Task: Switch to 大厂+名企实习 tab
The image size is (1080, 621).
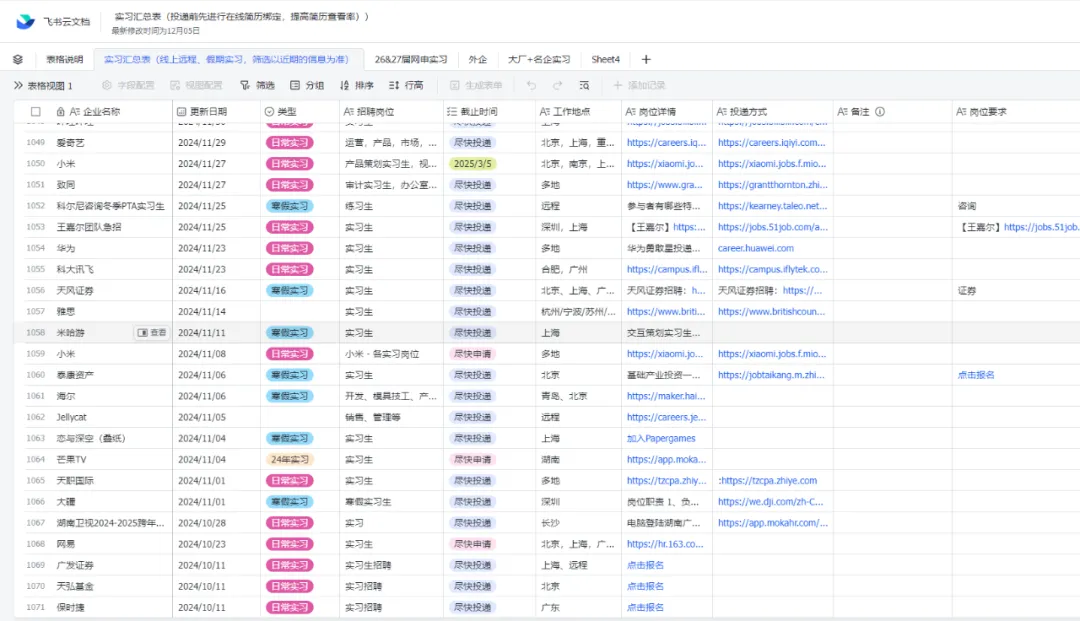Action: [x=539, y=59]
